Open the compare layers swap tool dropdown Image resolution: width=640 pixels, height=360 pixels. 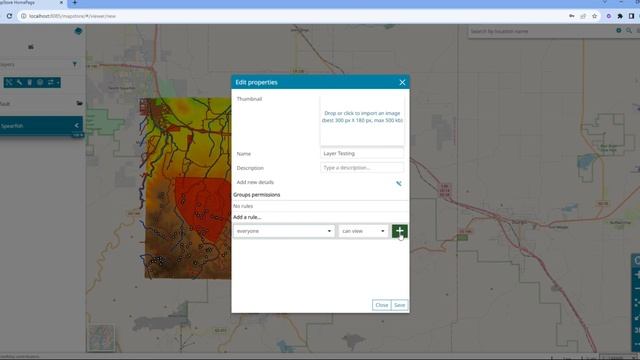53,82
